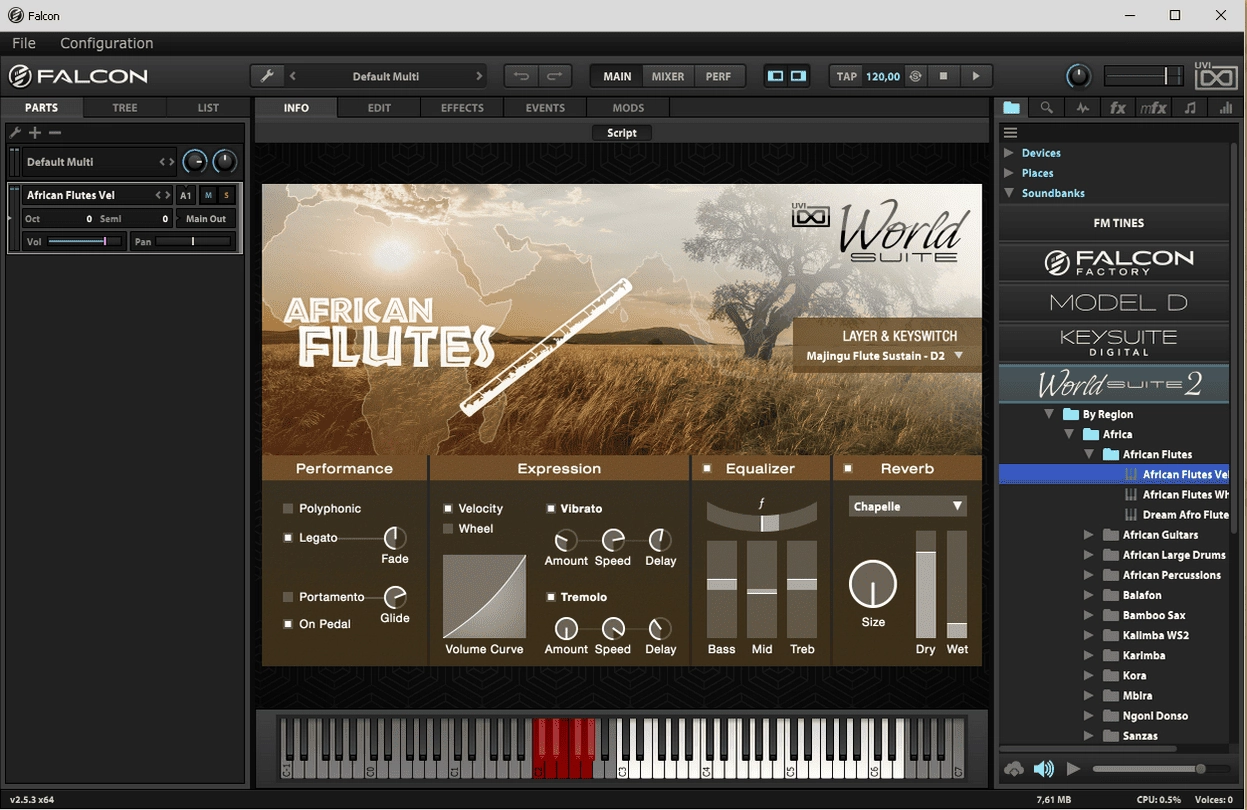This screenshot has width=1247, height=810.
Task: Open the File menu
Action: 24,43
